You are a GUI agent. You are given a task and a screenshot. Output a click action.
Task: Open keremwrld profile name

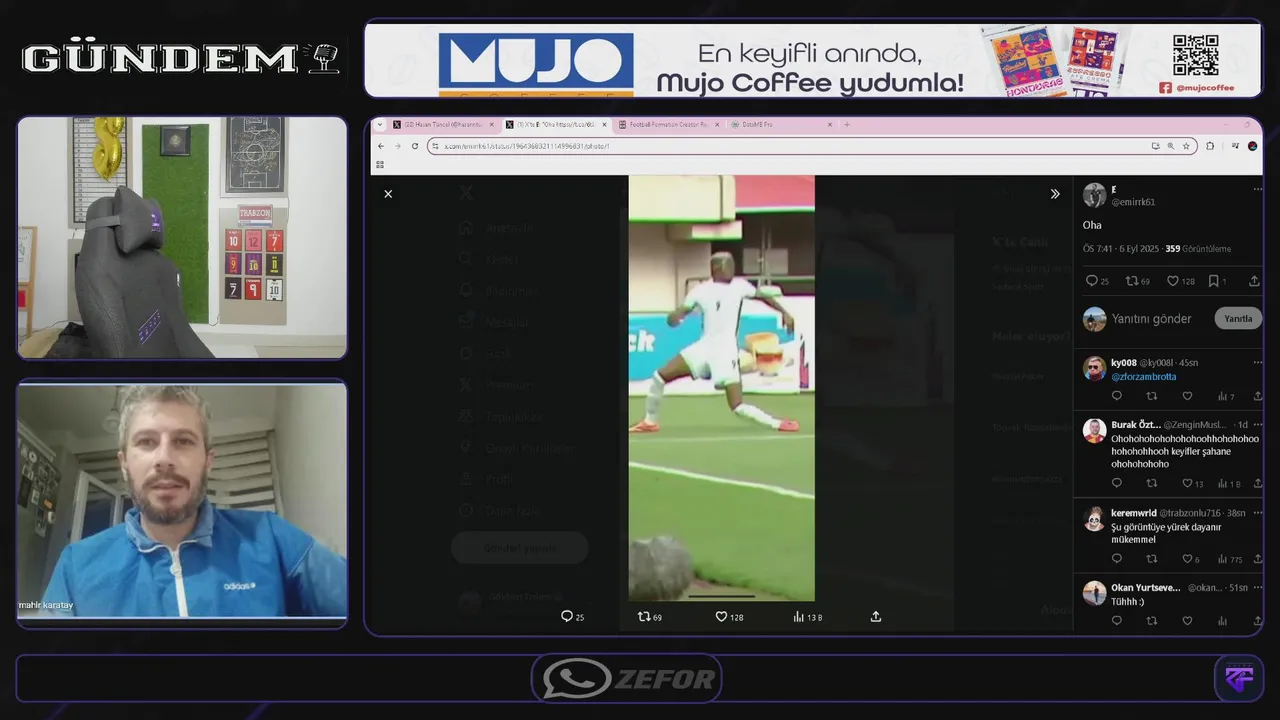point(1133,513)
